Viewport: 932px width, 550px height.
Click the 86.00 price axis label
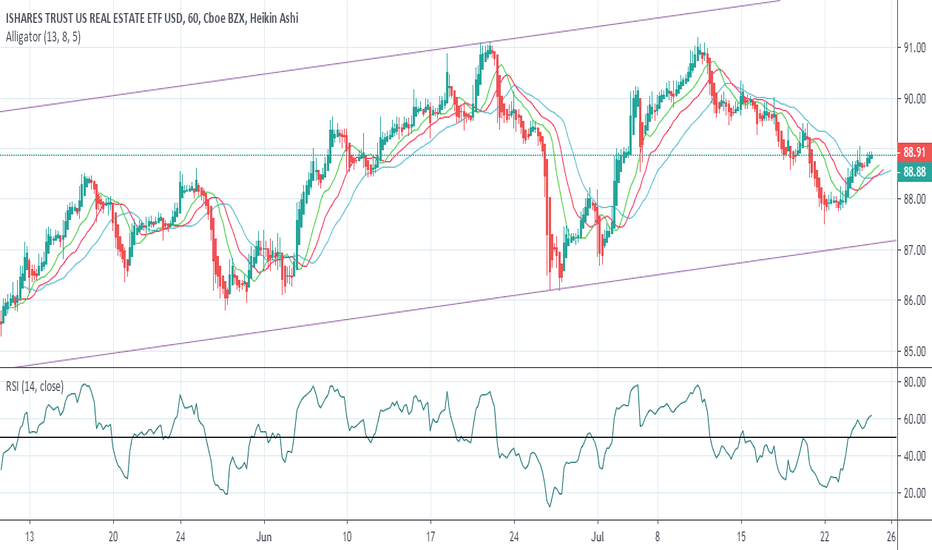914,301
